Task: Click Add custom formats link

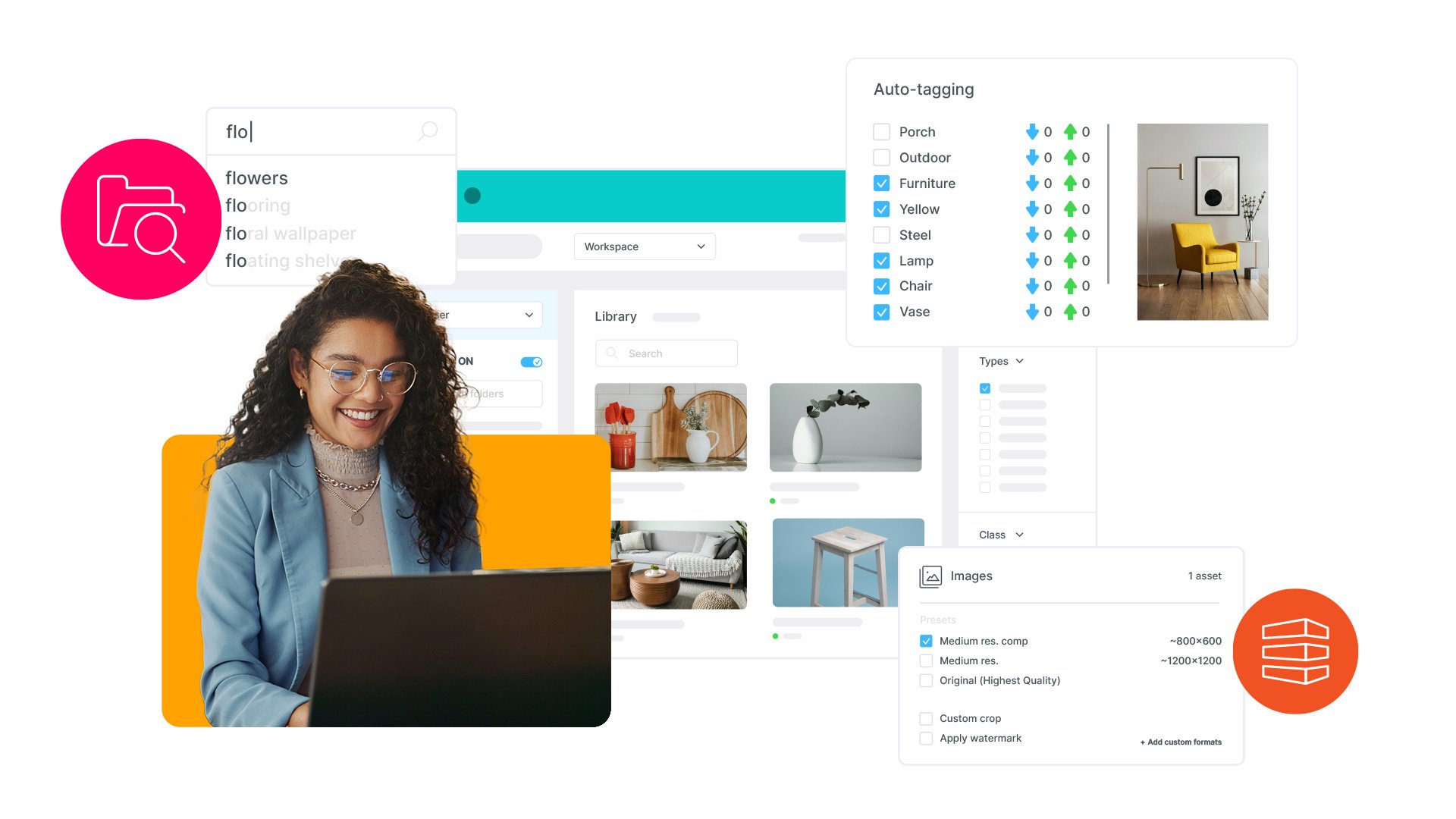Action: [x=1182, y=742]
